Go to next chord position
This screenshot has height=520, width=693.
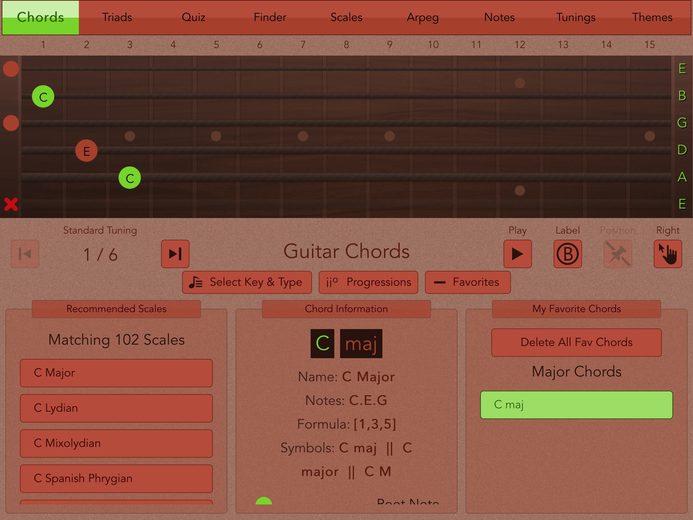tap(175, 254)
